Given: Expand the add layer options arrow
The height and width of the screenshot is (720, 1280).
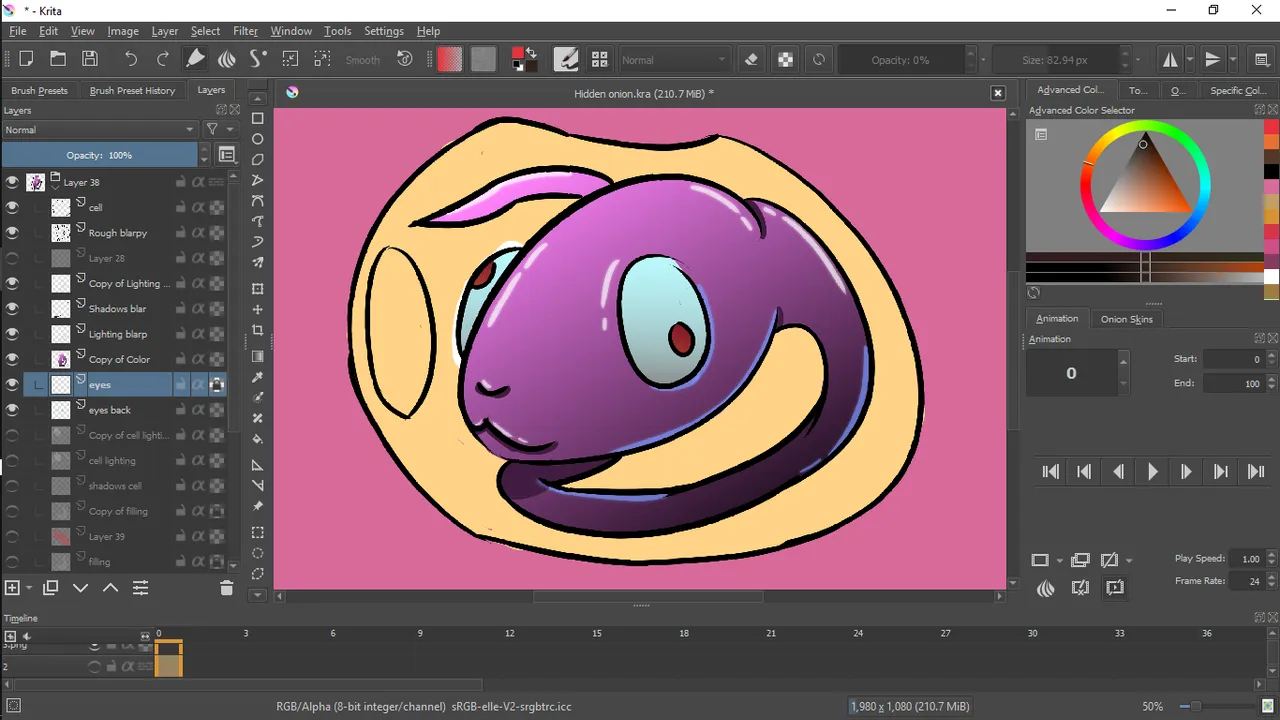Looking at the screenshot, I should [29, 588].
